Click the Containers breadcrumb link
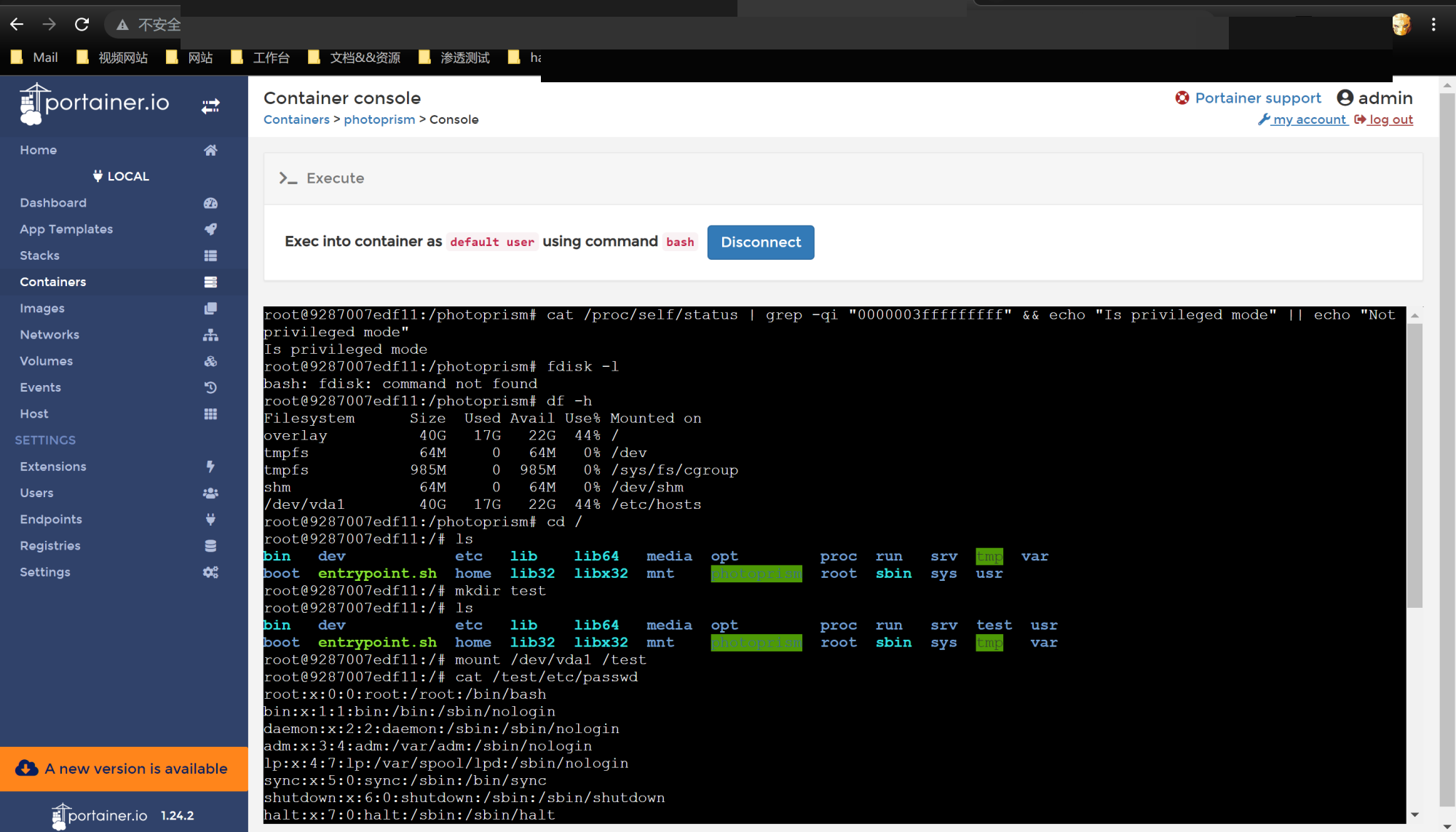 (296, 119)
